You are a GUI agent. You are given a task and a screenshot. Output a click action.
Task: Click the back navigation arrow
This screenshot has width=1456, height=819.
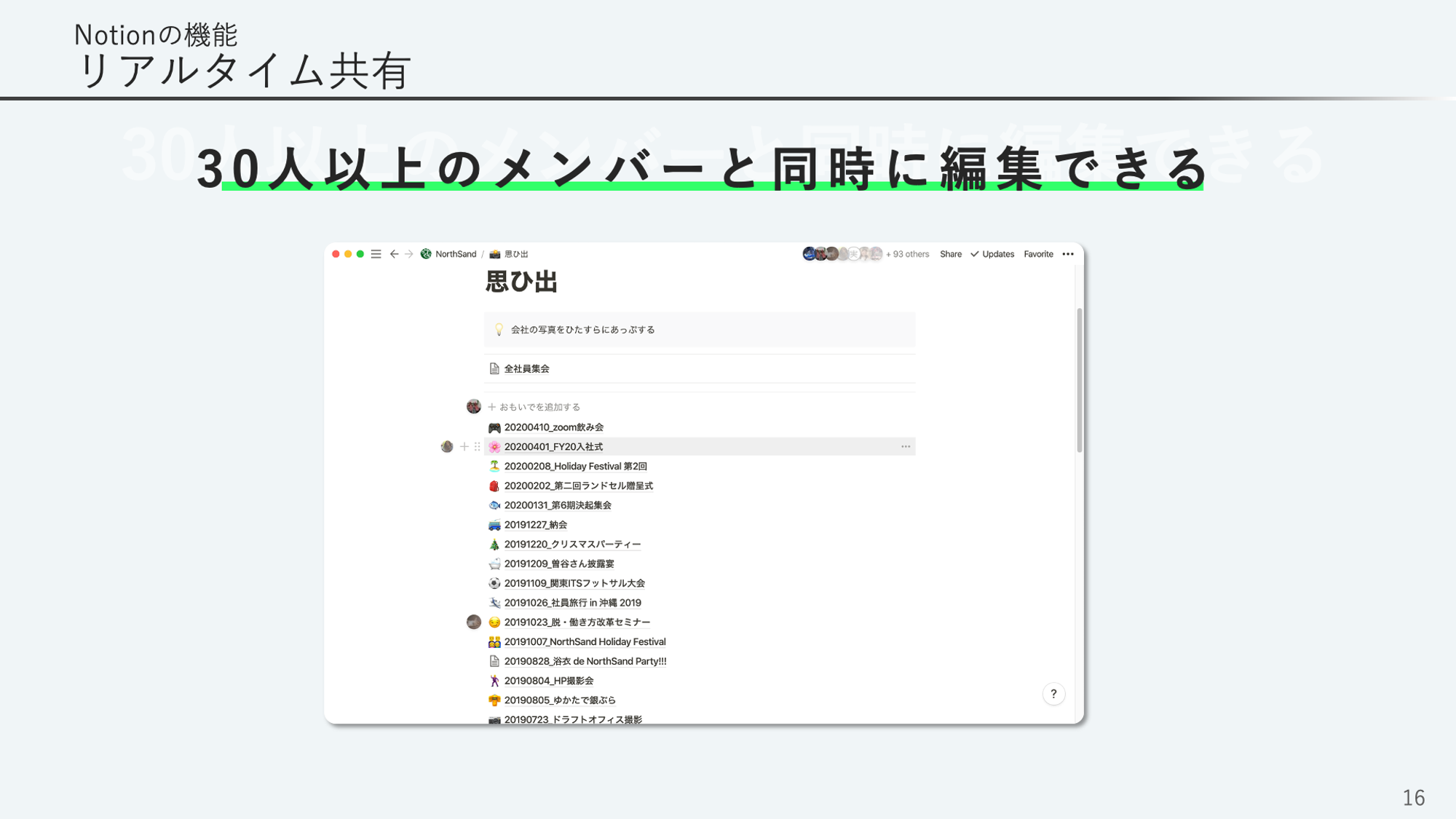coord(394,254)
